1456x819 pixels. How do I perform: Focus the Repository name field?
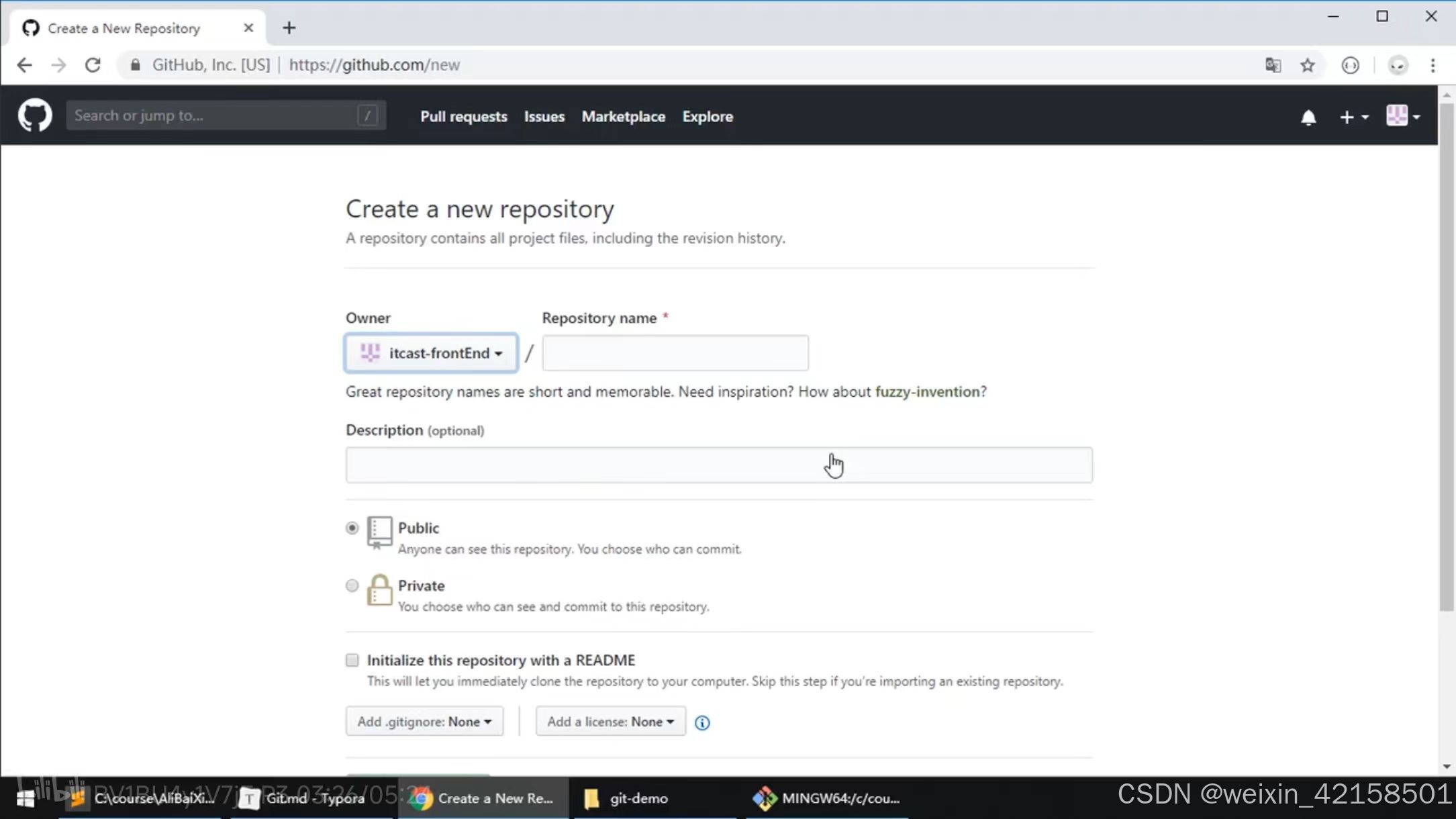pyautogui.click(x=675, y=353)
